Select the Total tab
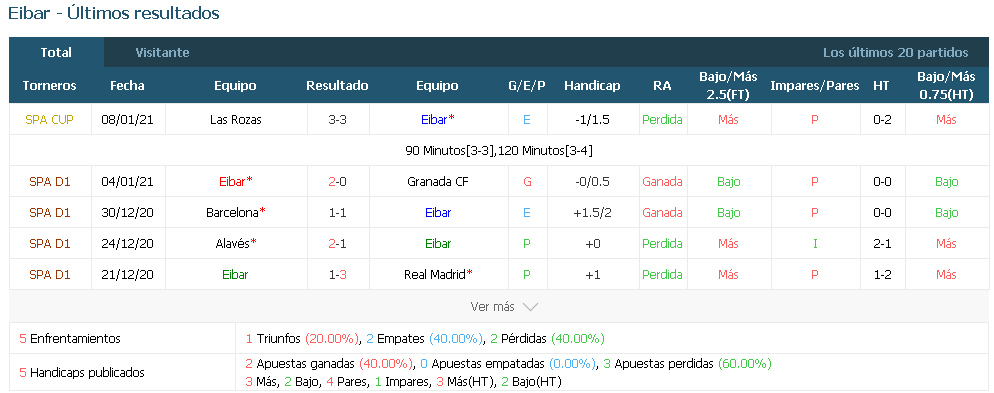 tap(56, 53)
